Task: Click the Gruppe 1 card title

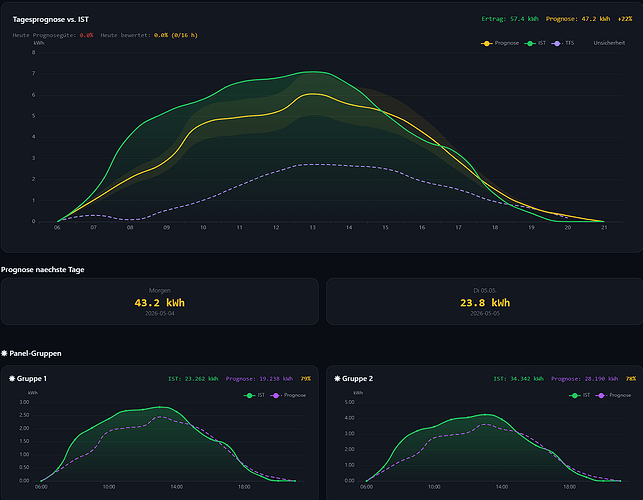Action: tap(32, 378)
